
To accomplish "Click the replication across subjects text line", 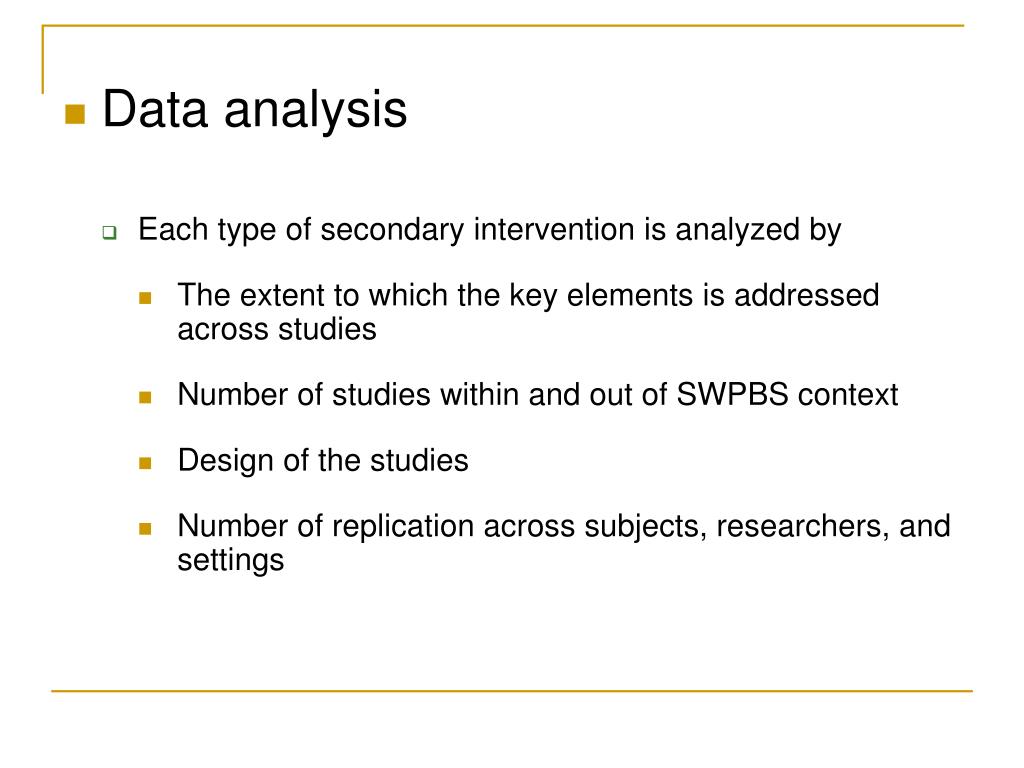I will (564, 526).
